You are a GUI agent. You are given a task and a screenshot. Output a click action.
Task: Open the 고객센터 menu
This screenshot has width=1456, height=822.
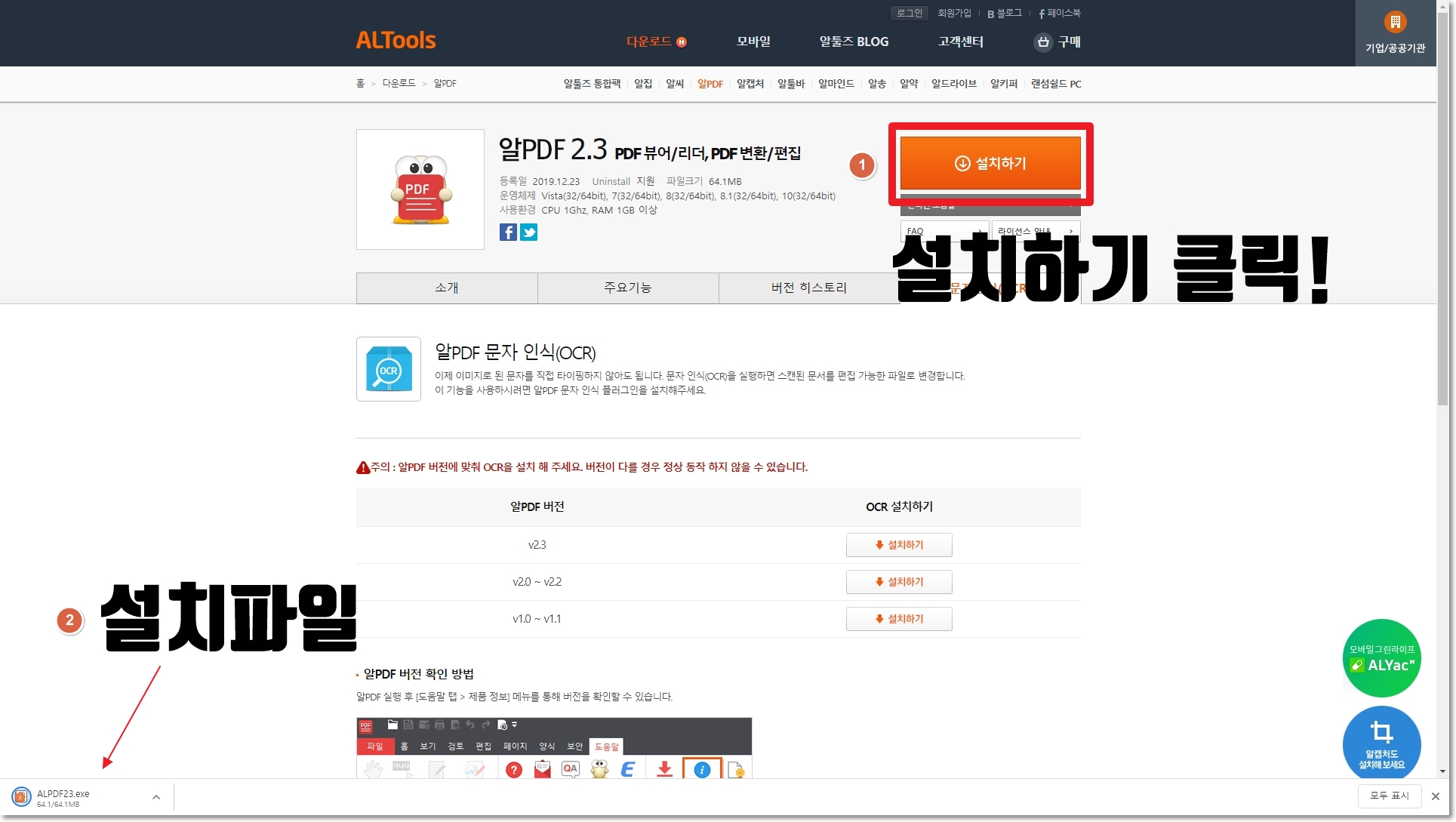click(960, 42)
